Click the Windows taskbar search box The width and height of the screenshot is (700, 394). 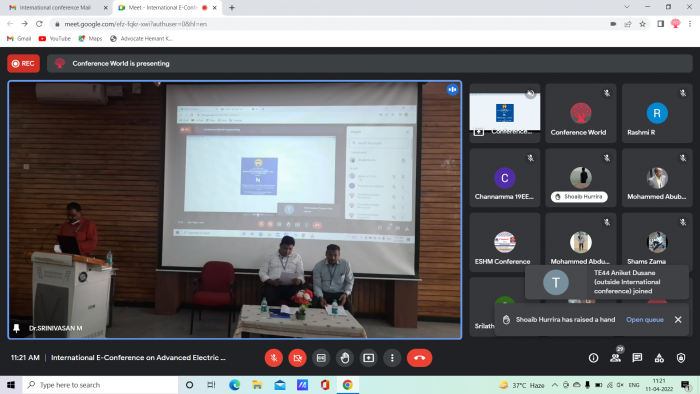point(100,385)
